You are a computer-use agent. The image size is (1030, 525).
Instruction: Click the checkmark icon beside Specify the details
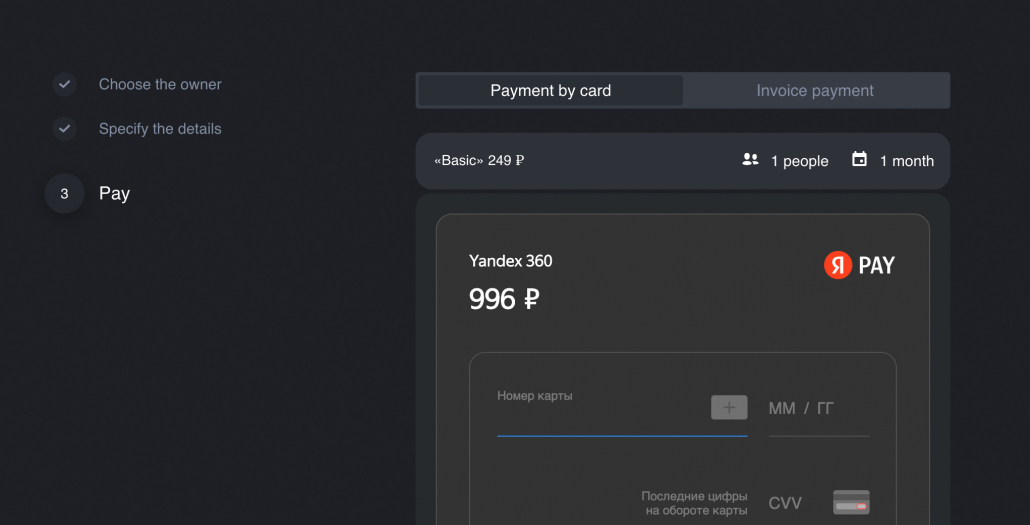[64, 128]
